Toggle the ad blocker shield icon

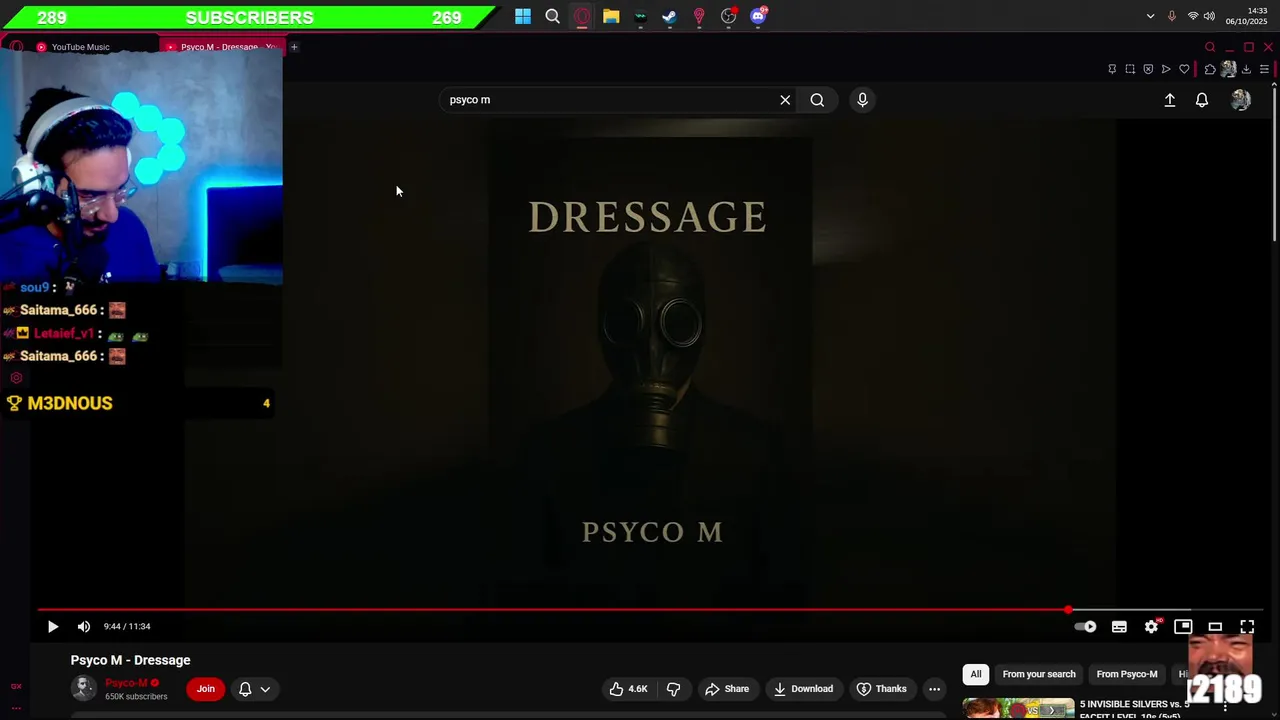coord(1148,69)
